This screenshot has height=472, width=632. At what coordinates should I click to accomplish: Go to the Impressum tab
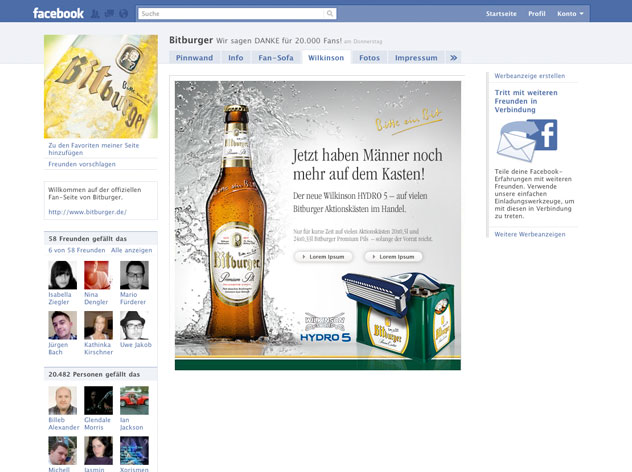[x=415, y=58]
